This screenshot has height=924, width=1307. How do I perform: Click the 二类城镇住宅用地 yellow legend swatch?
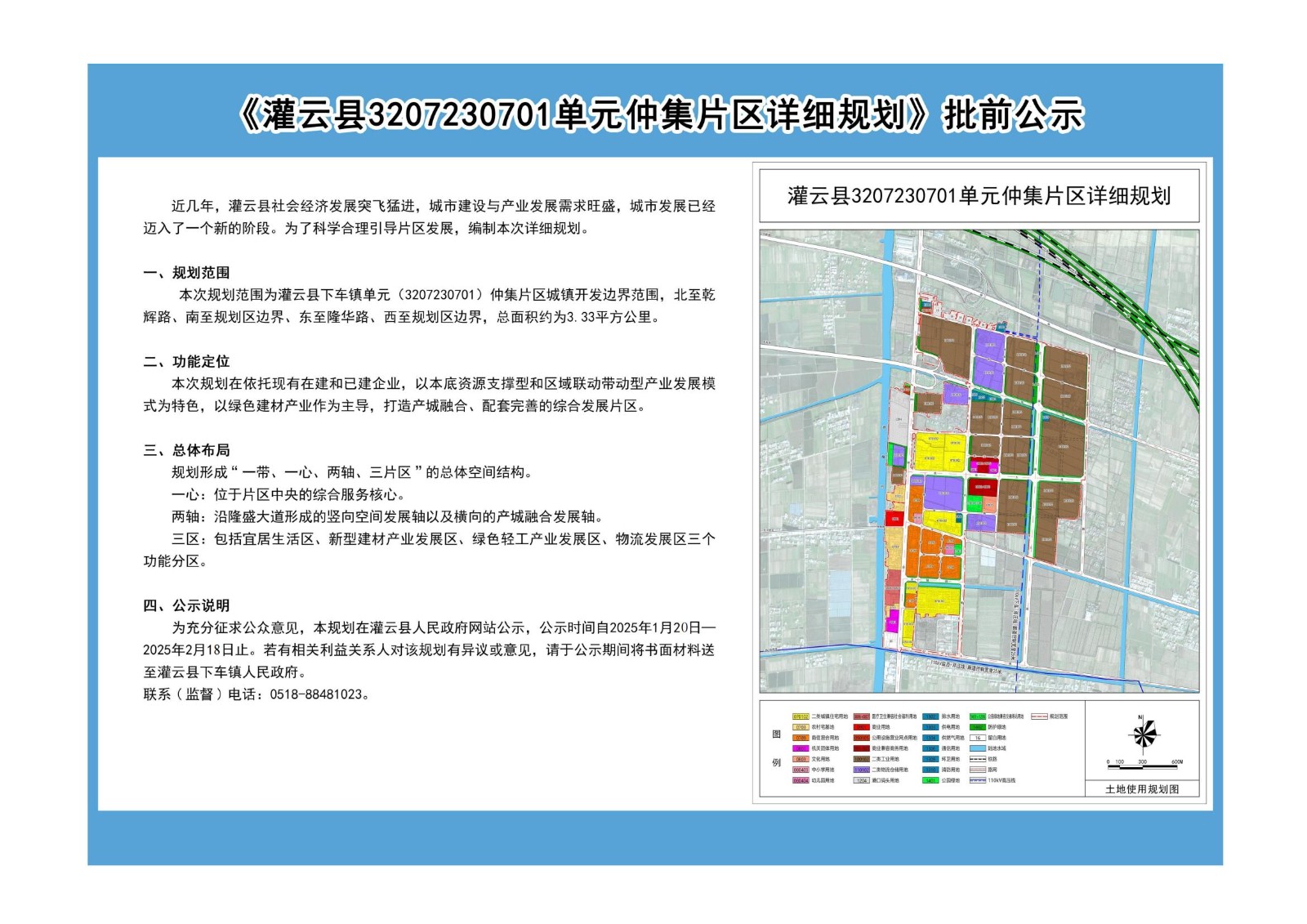[801, 716]
